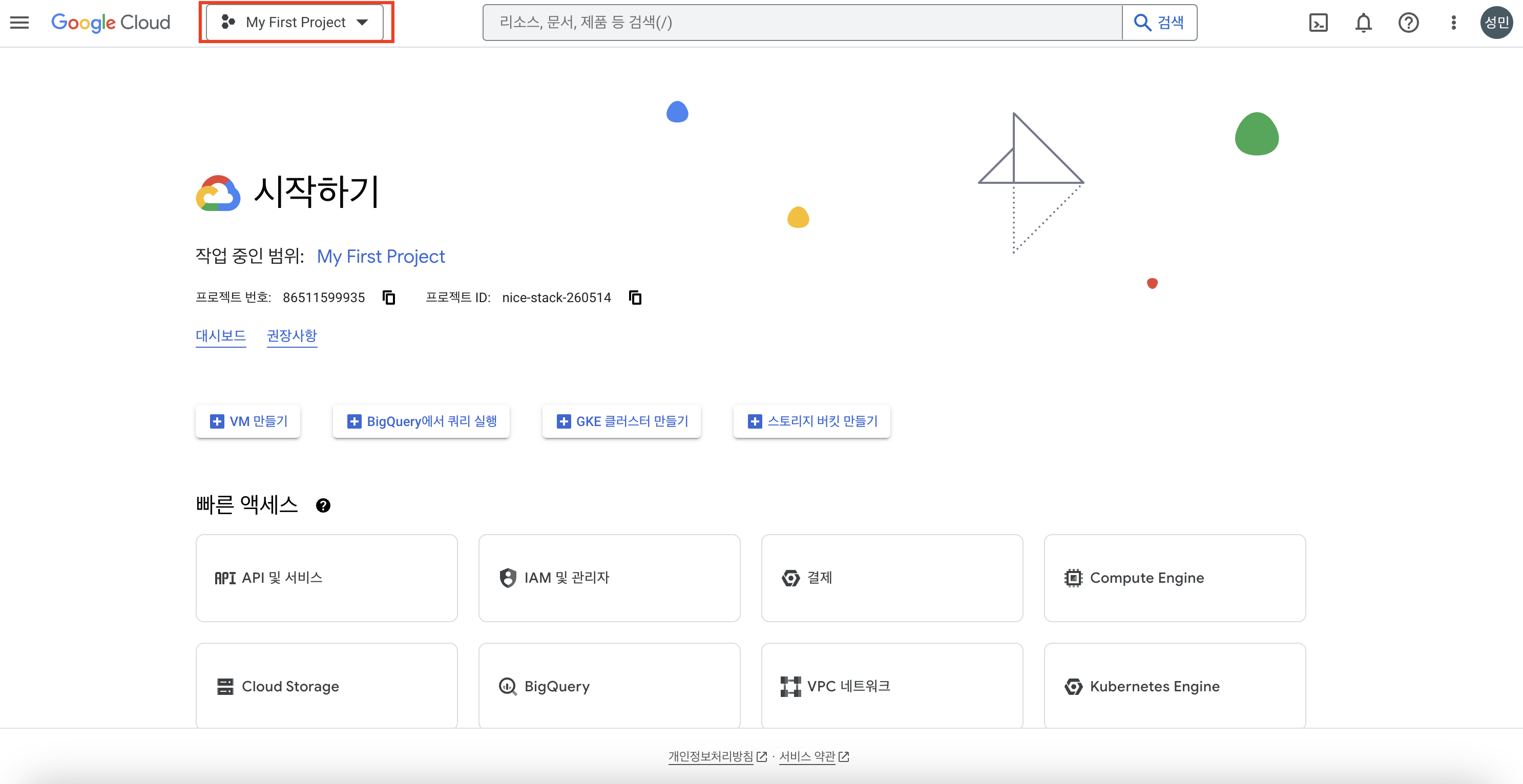Open the three-dot more options menu
This screenshot has height=784, width=1523.
(x=1453, y=23)
